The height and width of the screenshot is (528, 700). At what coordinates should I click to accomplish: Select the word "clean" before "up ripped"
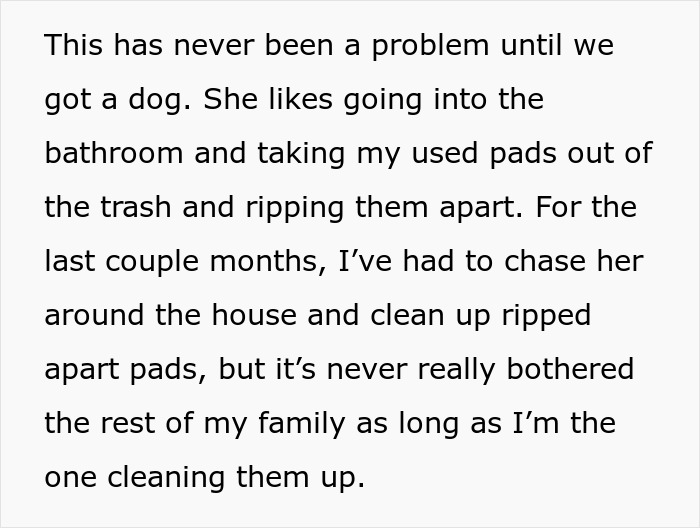click(407, 315)
